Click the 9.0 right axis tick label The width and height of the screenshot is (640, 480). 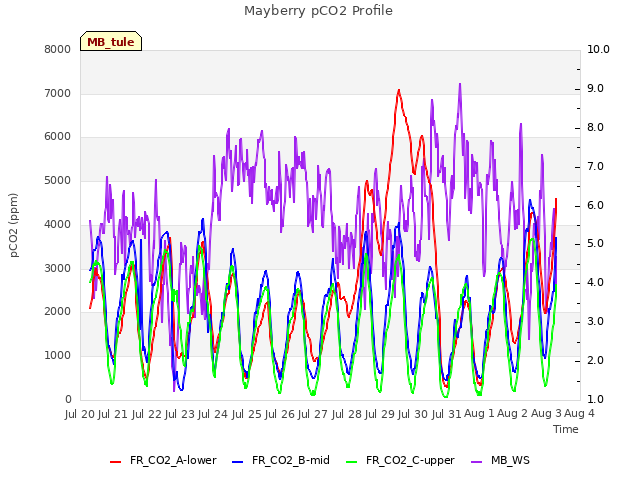click(595, 89)
